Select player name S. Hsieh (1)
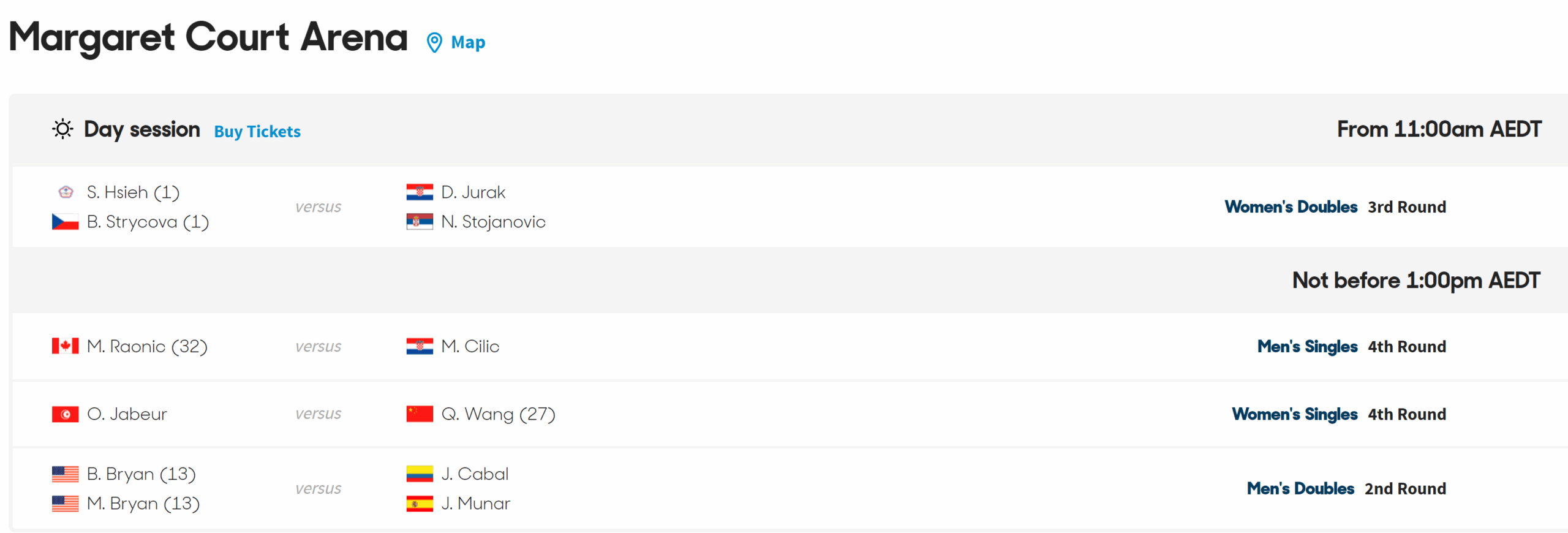The image size is (1568, 533). click(133, 192)
